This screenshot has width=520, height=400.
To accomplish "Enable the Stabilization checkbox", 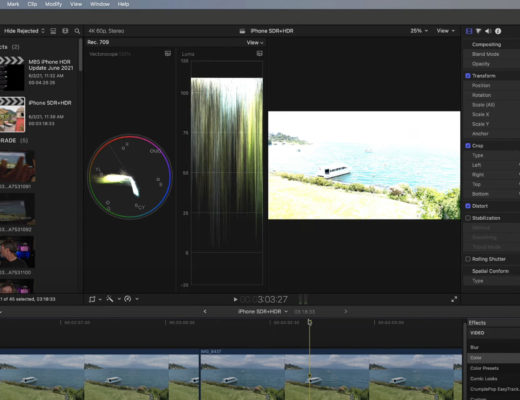I will click(x=468, y=218).
